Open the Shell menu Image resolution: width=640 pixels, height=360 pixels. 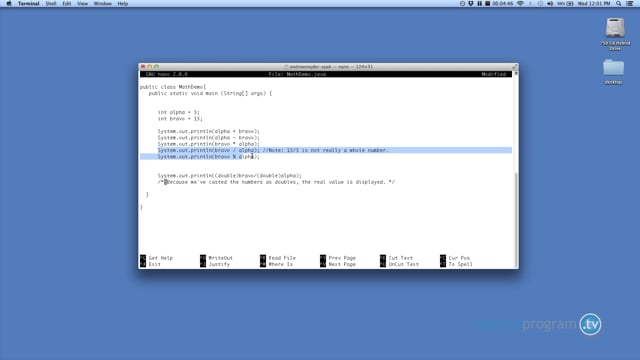pyautogui.click(x=51, y=3)
